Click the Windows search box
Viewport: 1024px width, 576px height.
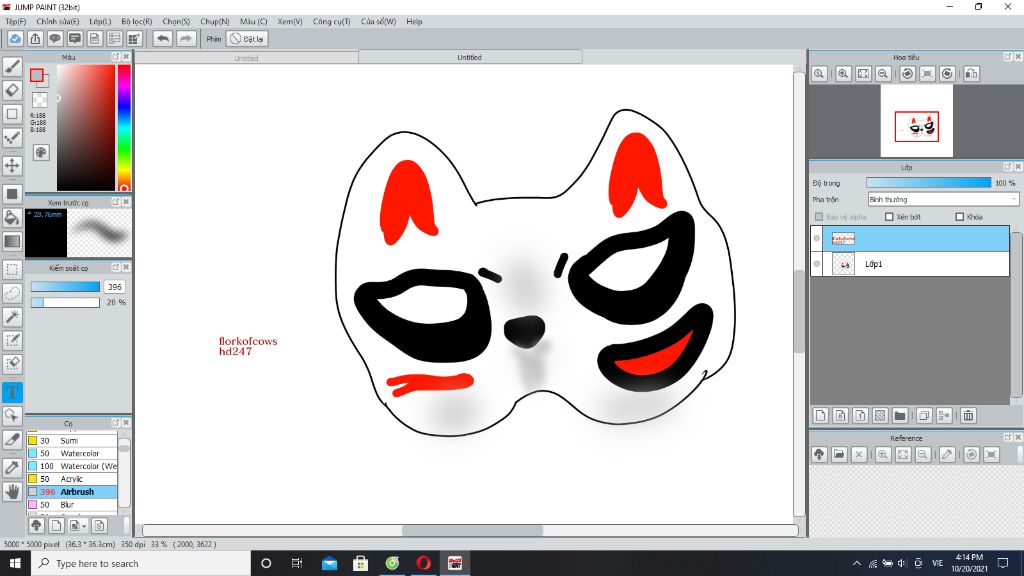click(140, 563)
